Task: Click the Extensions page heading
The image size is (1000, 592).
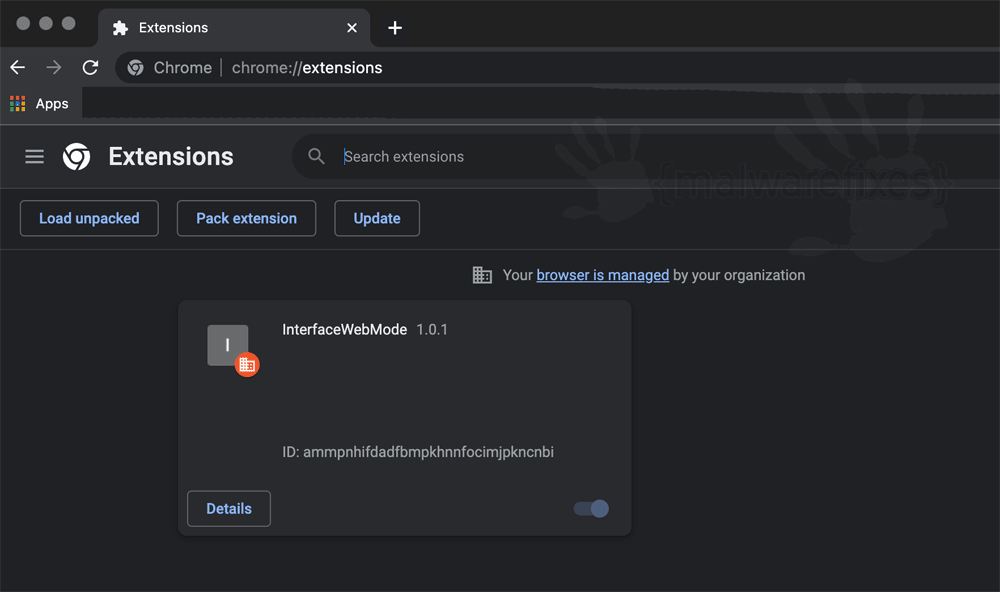Action: point(171,156)
